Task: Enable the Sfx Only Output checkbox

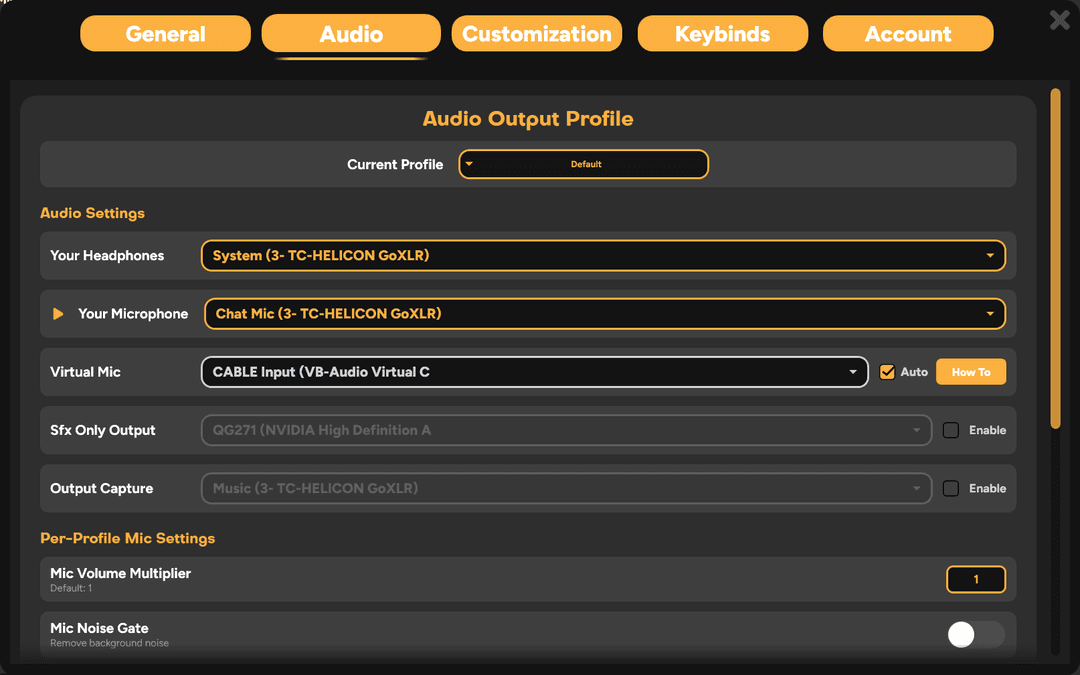Action: [950, 430]
